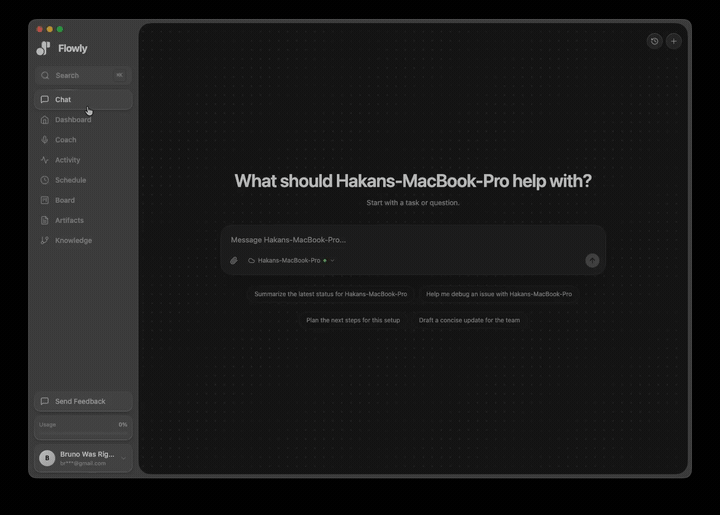
Task: Click the cloud icon beside Hakans-MacBook-Pro
Action: pos(252,261)
